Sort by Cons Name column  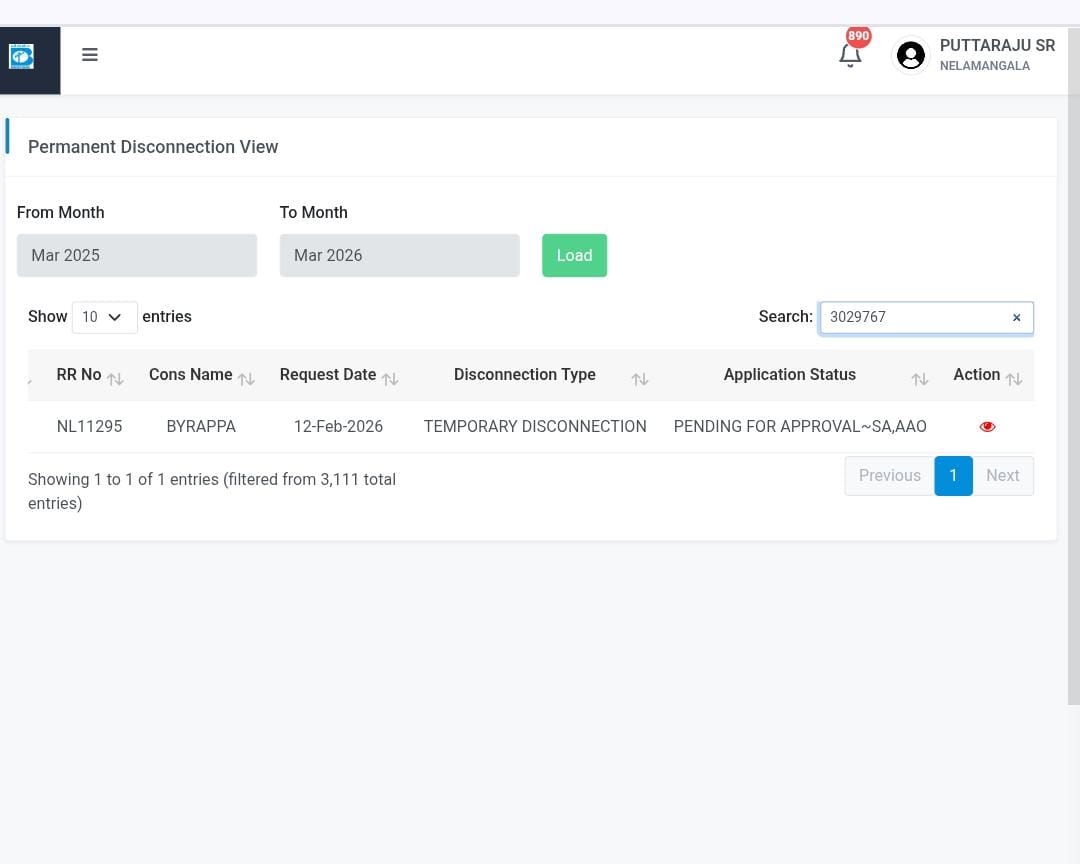191,375
